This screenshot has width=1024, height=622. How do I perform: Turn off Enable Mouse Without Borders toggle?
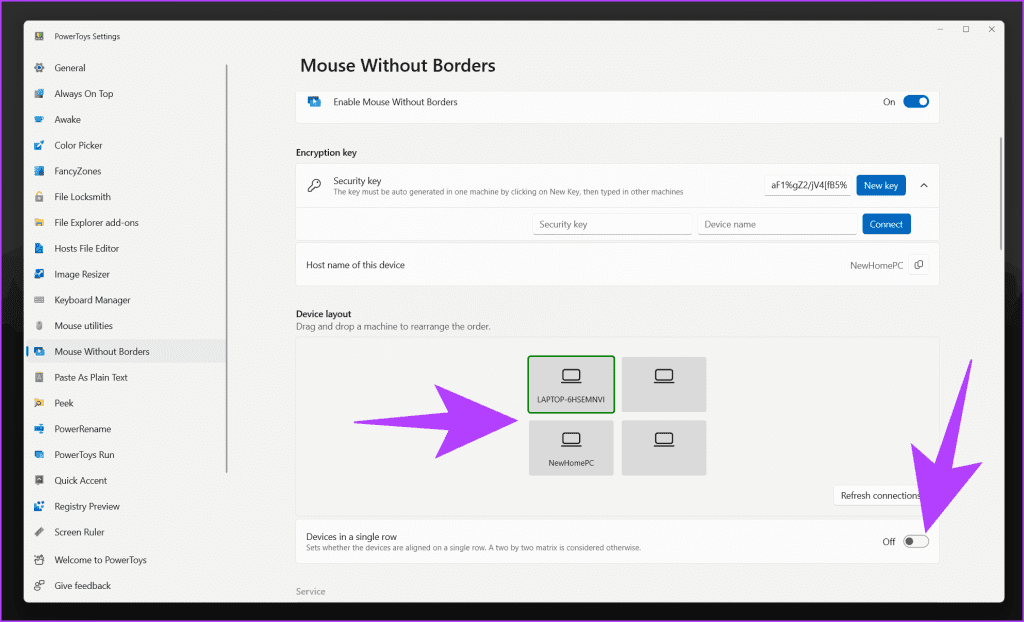click(x=916, y=101)
